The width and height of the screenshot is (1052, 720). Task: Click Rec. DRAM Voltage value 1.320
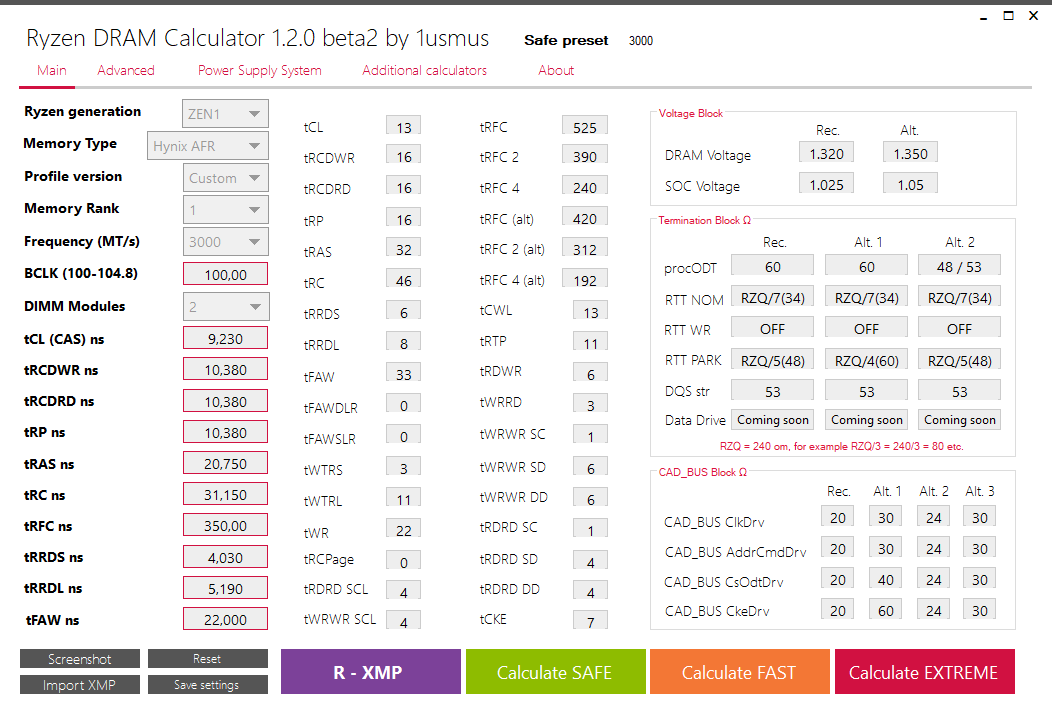tap(827, 153)
